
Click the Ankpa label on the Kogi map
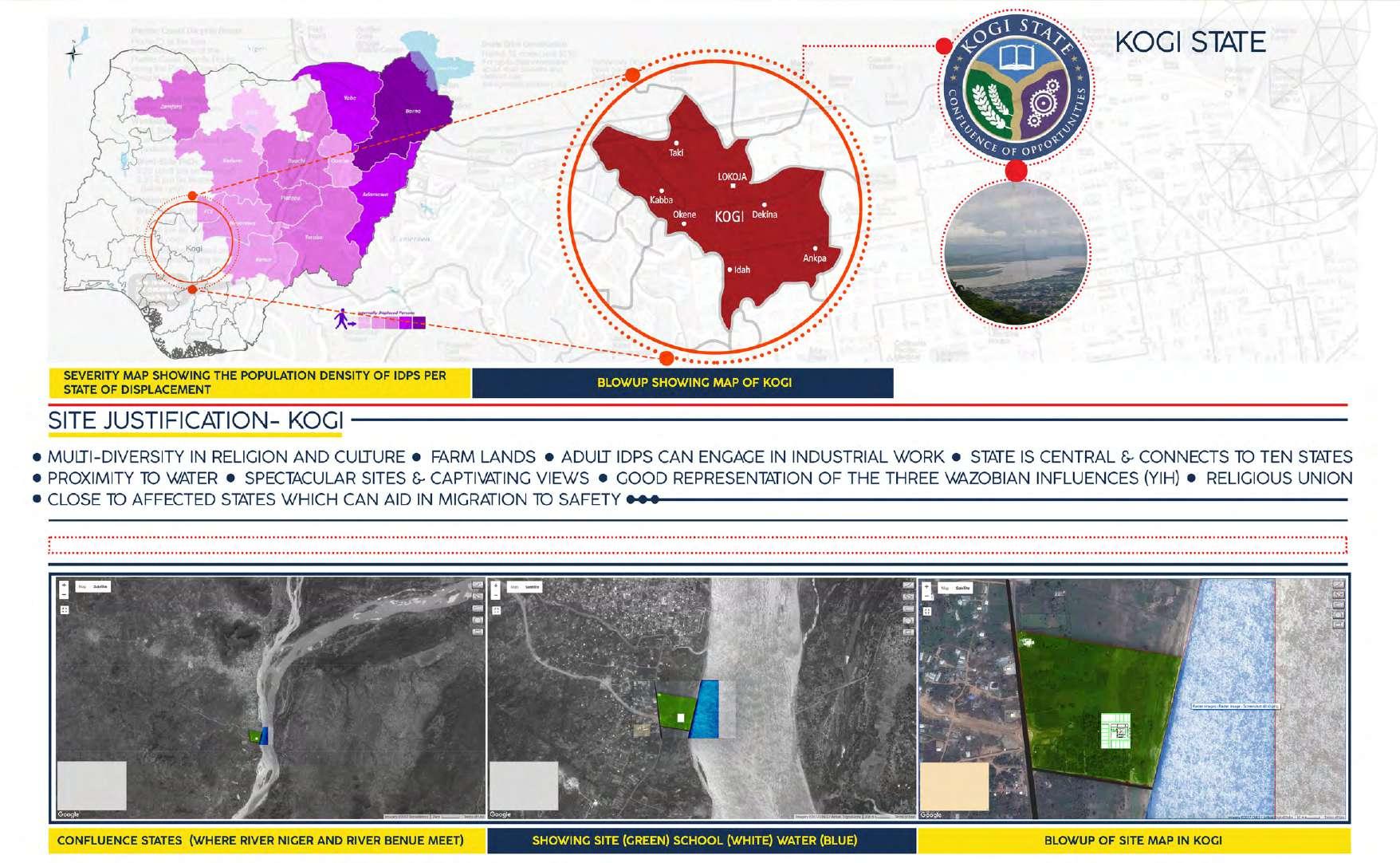[x=815, y=258]
